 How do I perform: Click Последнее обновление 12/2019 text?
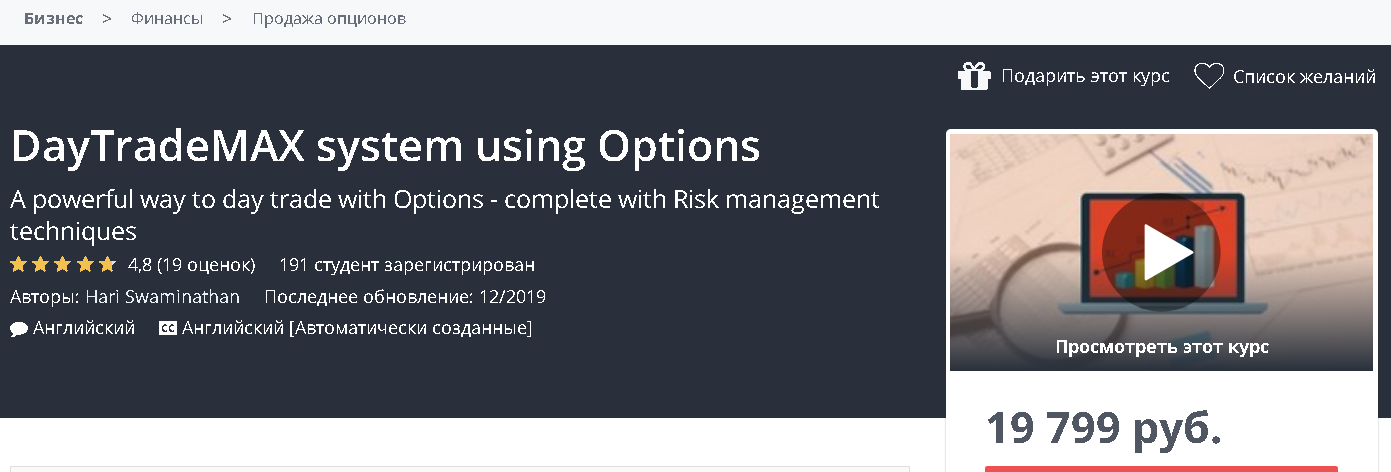[x=405, y=297]
